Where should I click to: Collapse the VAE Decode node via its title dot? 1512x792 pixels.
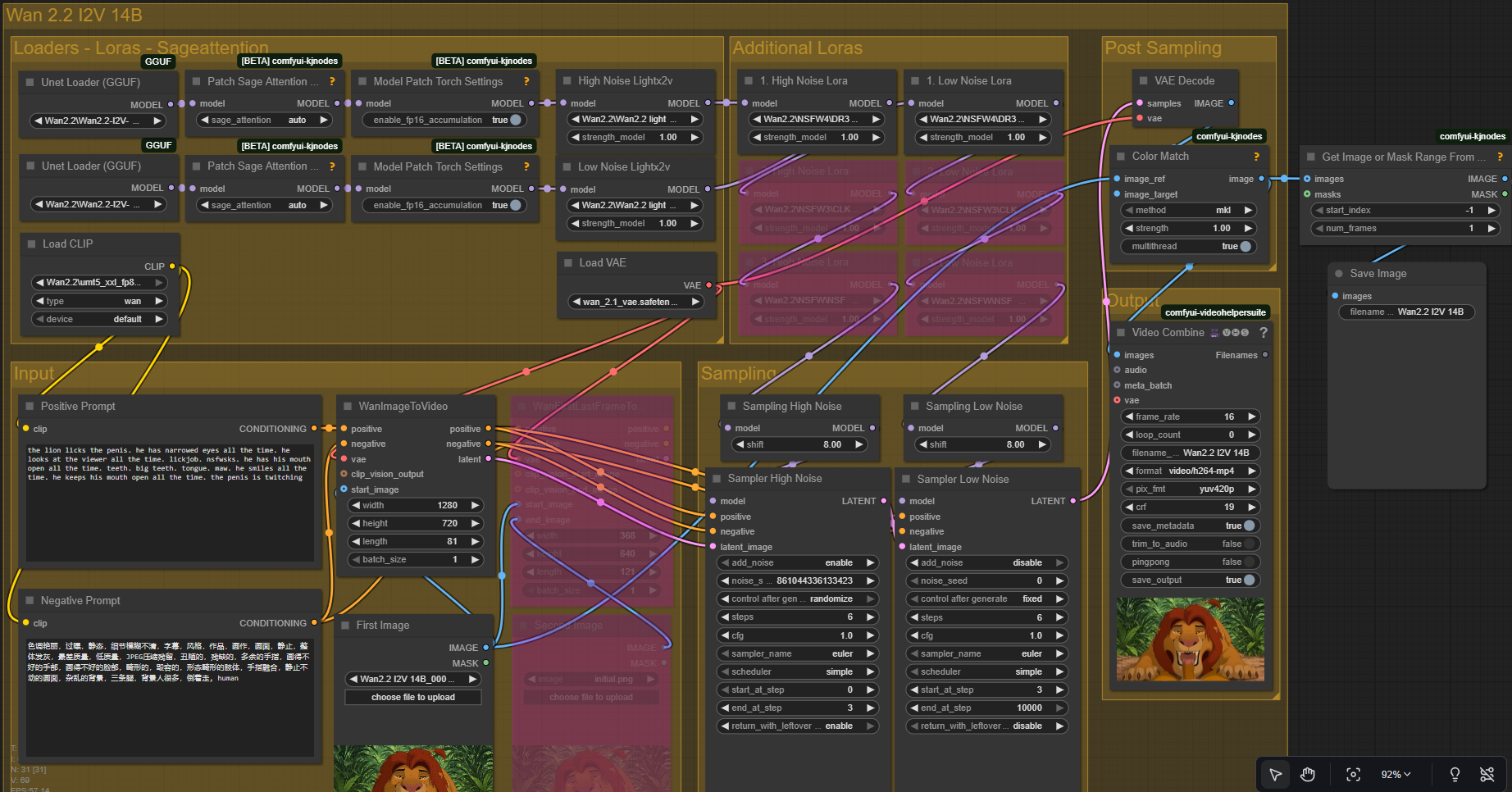pyautogui.click(x=1143, y=81)
